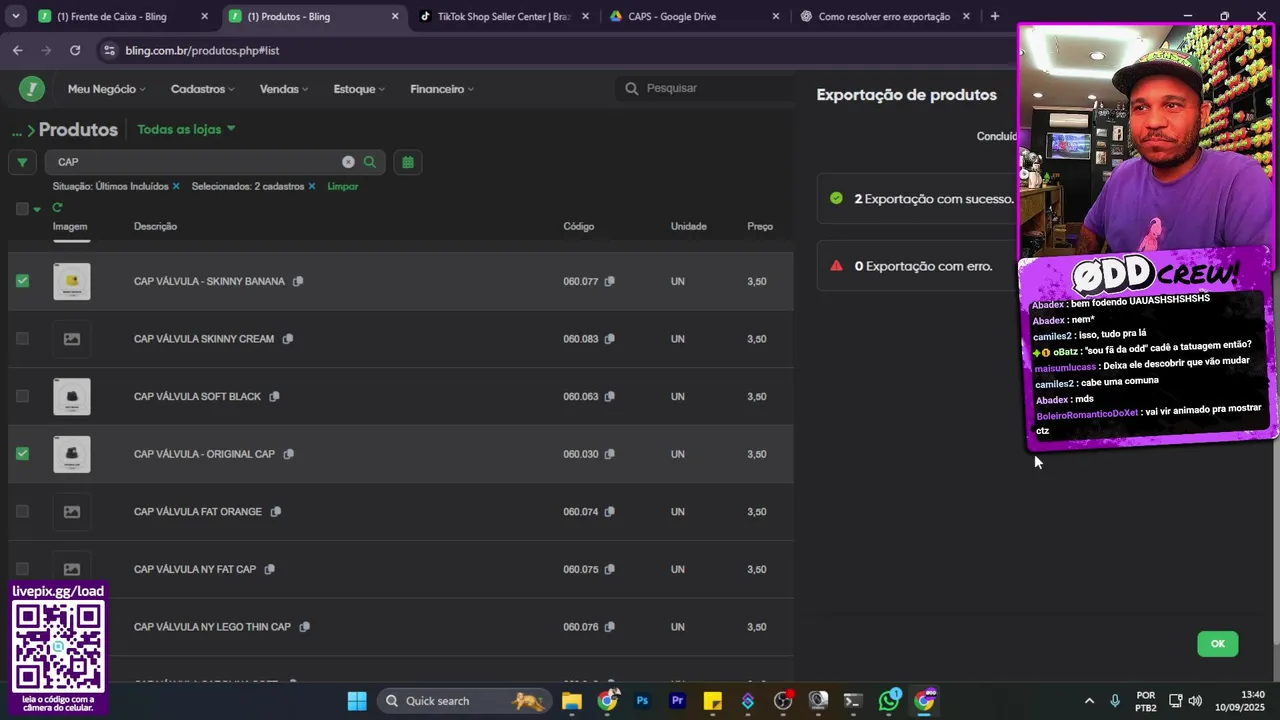Open a new browser tab
This screenshot has height=720, width=1280.
click(994, 16)
